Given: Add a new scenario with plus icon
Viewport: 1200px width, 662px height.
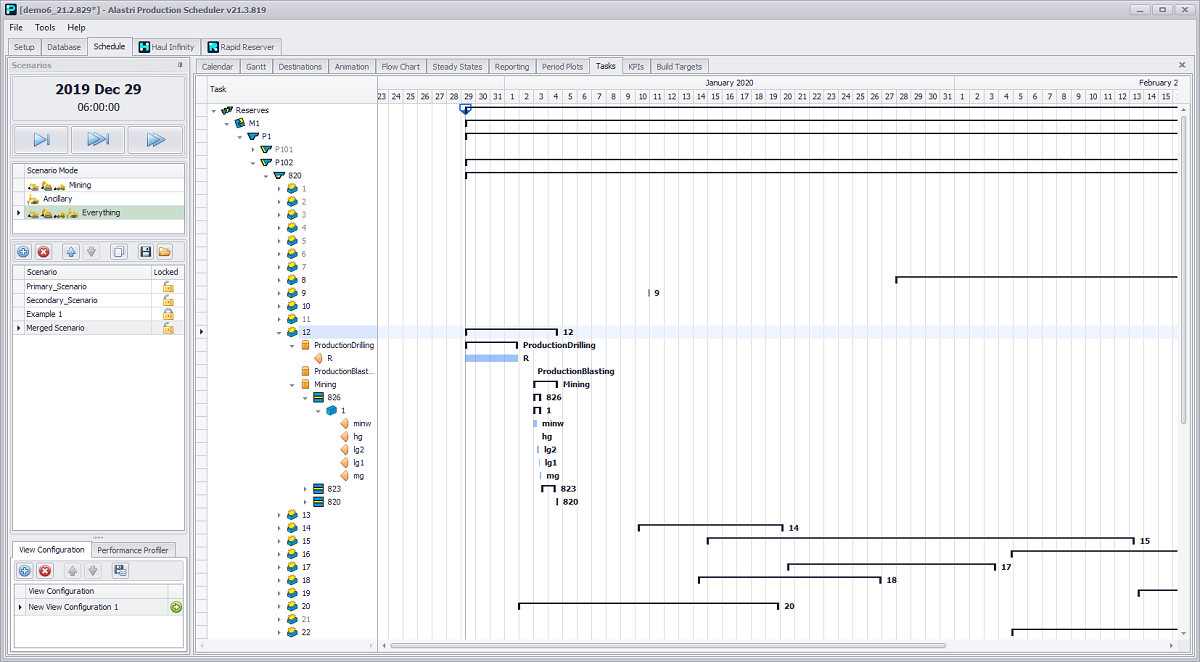Looking at the screenshot, I should click(x=23, y=252).
